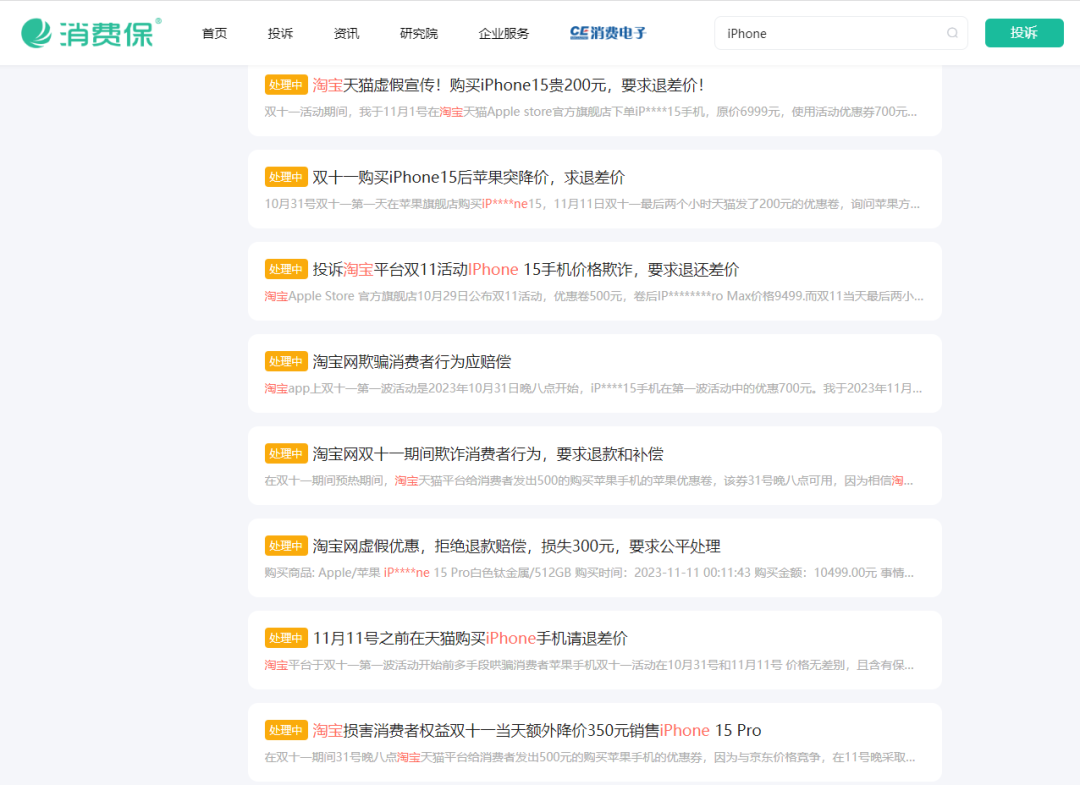Click 处理中 badge on 天猫购买iPhone请退差价 complaint
Viewport: 1080px width, 785px height.
point(286,639)
